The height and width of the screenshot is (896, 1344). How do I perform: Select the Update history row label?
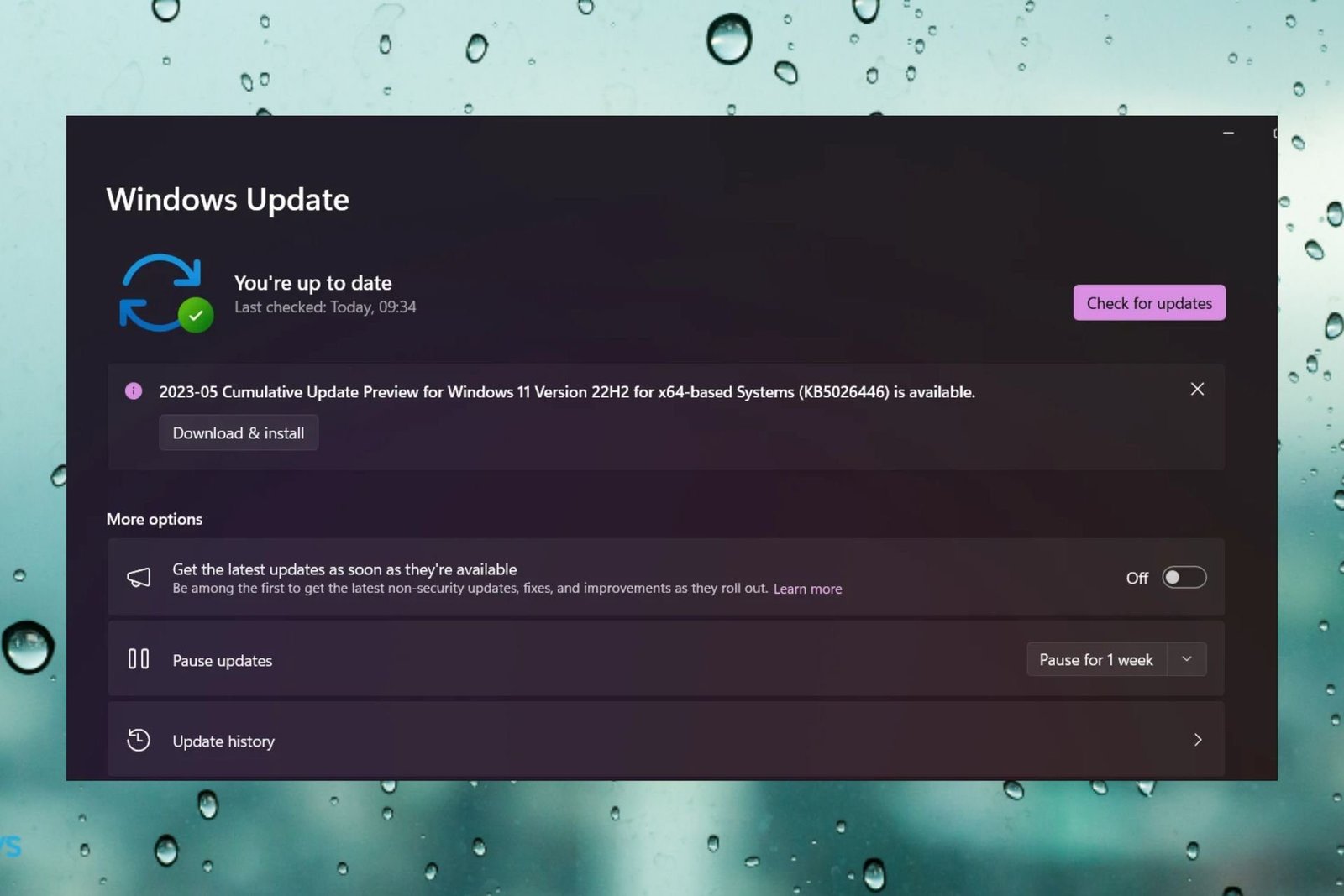point(223,741)
